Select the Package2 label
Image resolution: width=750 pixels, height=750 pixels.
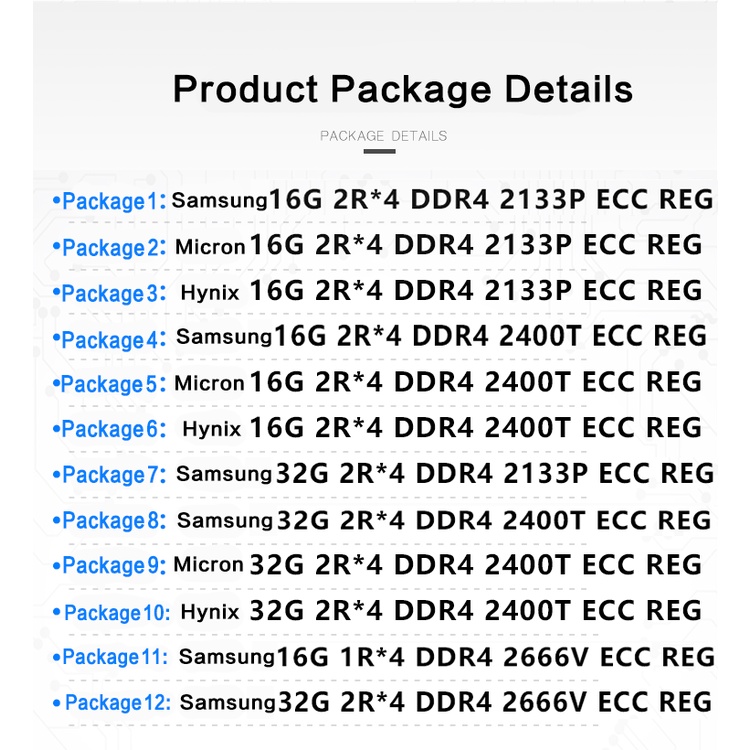pyautogui.click(x=110, y=247)
